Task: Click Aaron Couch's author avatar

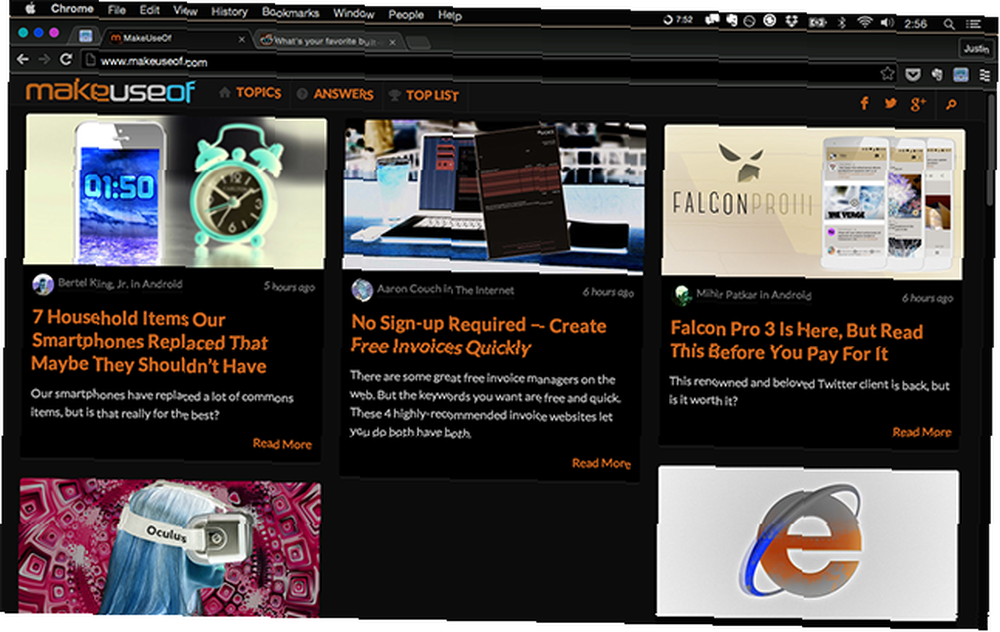Action: [x=362, y=290]
